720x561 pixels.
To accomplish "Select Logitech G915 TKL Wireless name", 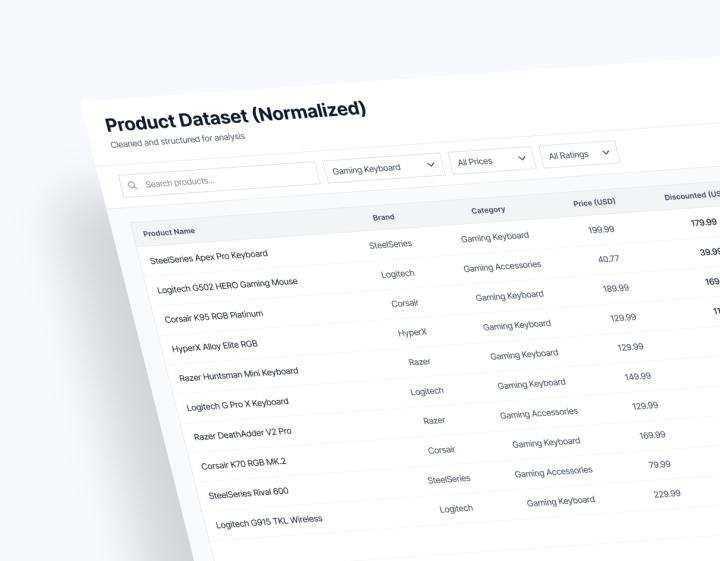I will tap(269, 522).
